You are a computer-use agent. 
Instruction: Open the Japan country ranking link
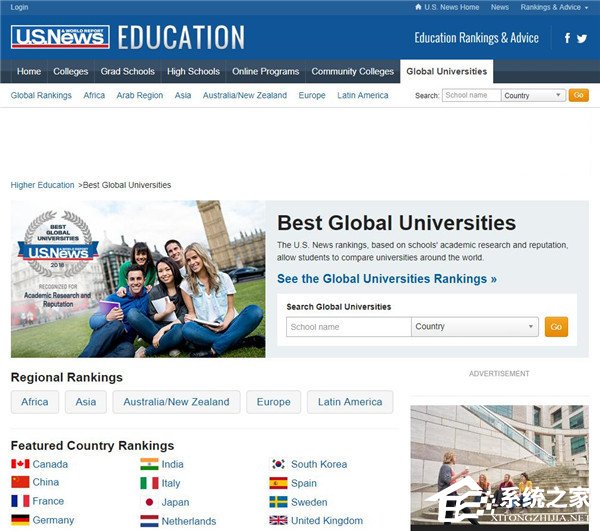point(175,502)
